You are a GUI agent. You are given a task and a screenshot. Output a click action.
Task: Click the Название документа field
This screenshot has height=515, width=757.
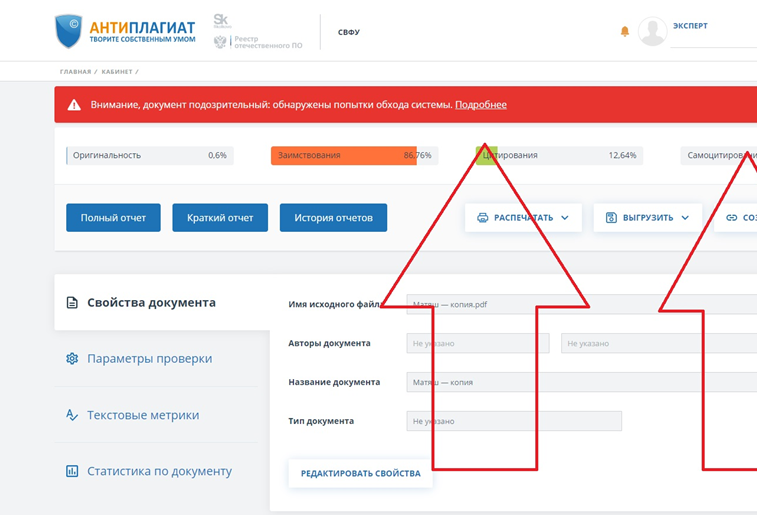pyautogui.click(x=582, y=382)
